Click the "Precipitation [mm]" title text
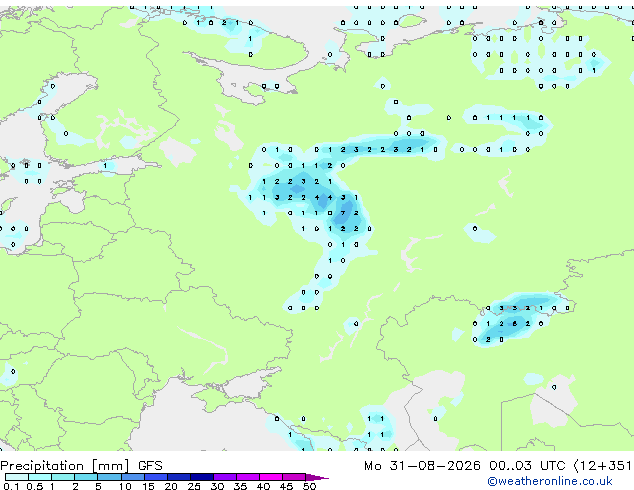The height and width of the screenshot is (490, 634). [x=65, y=466]
